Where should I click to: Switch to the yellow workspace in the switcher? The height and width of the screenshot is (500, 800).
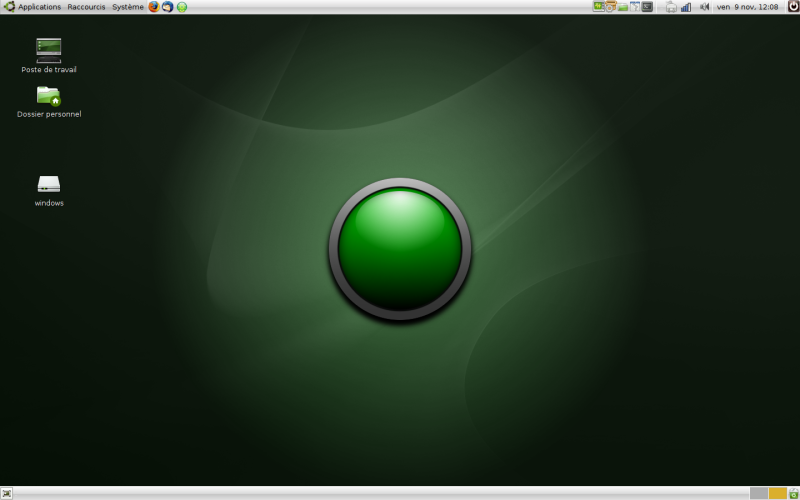778,493
